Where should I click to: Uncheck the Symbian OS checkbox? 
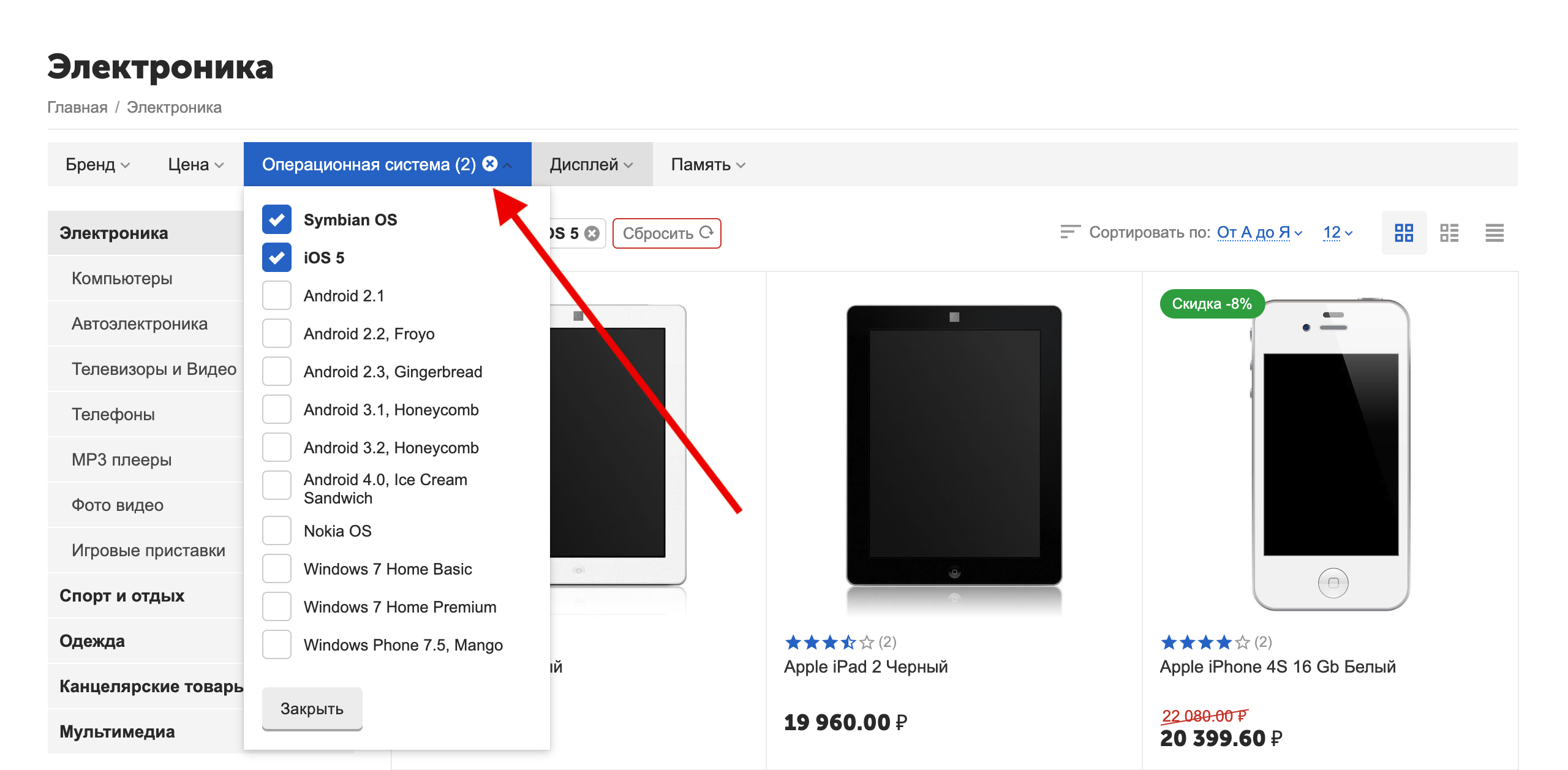click(277, 219)
